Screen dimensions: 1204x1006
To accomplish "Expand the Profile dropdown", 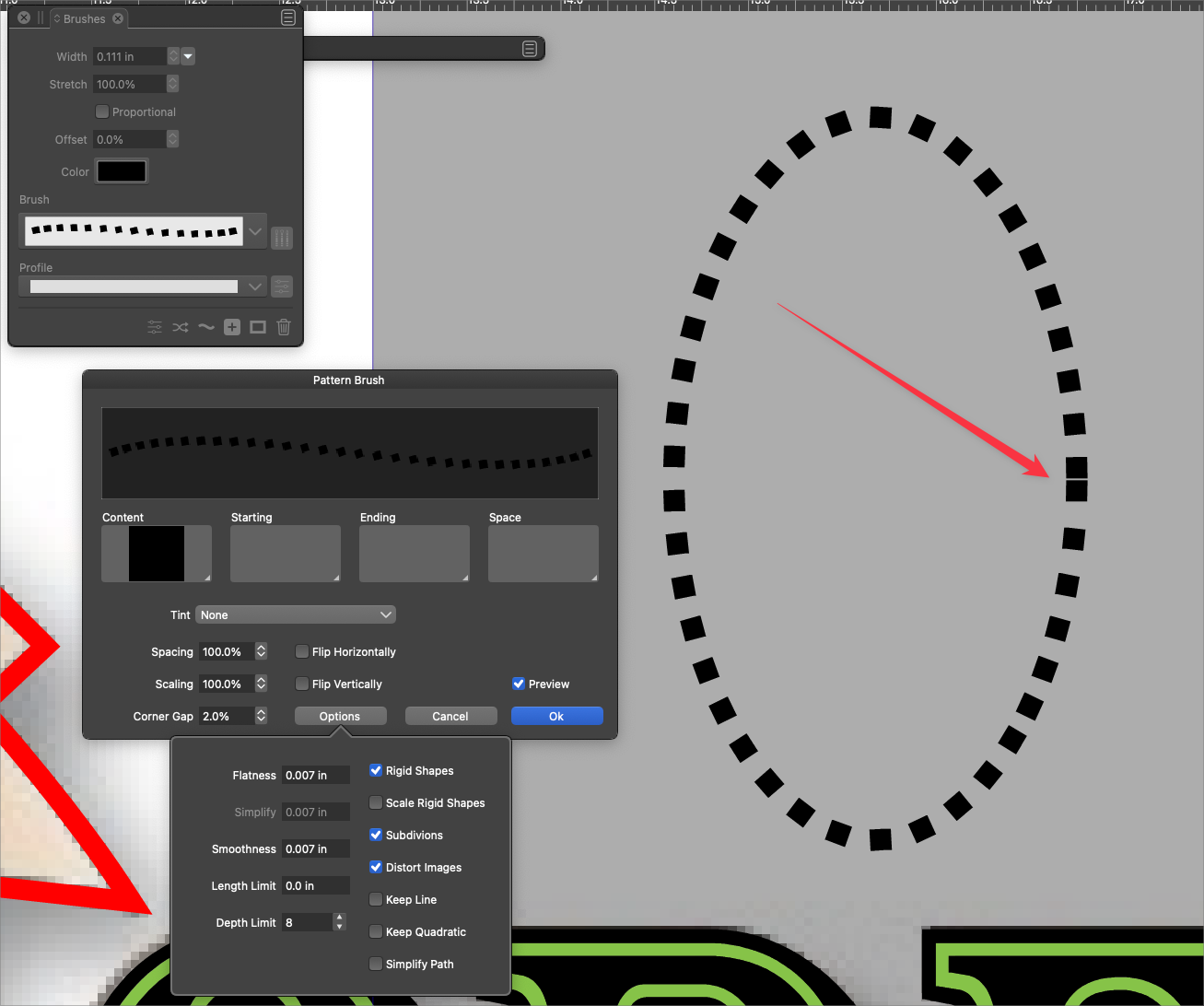I will click(255, 287).
